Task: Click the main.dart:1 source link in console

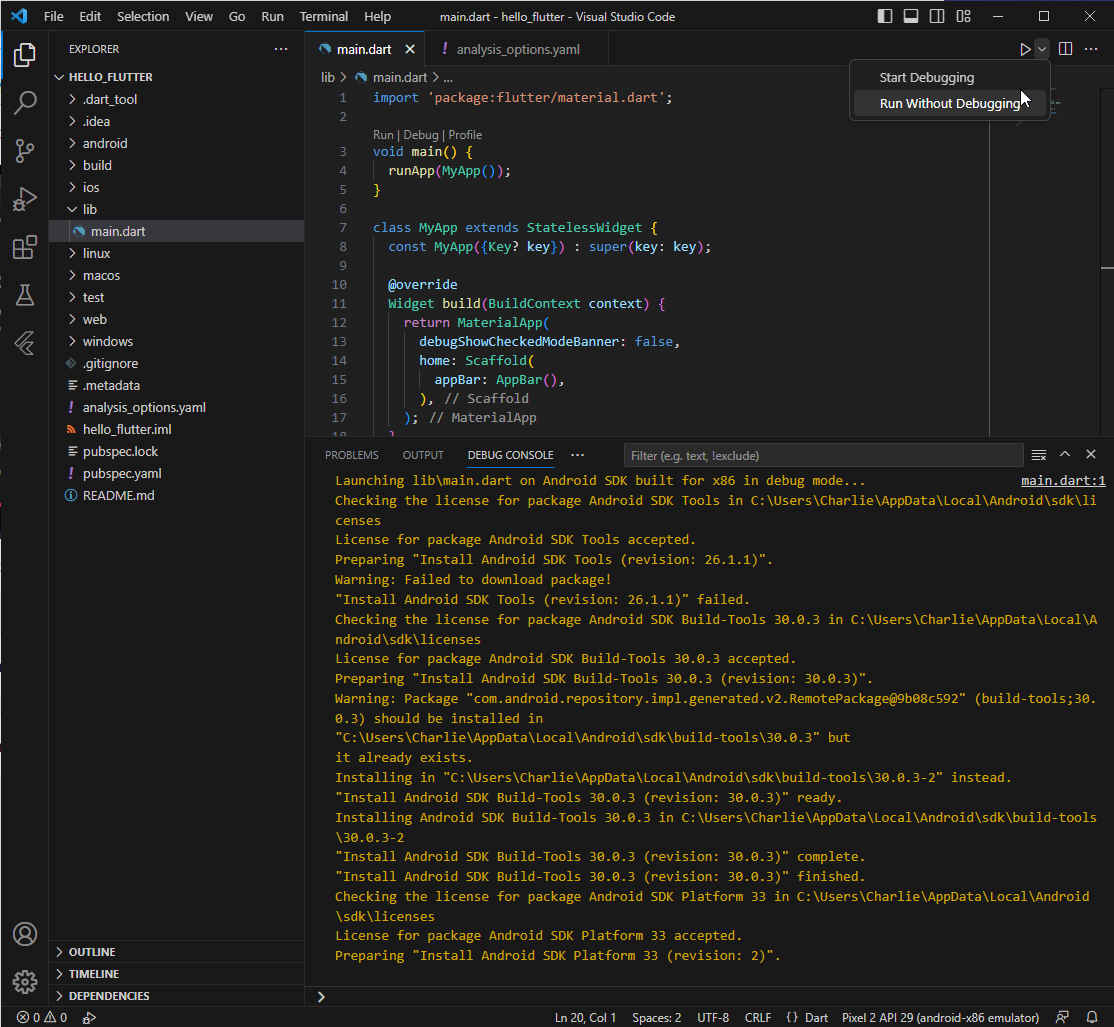Action: coord(1063,481)
